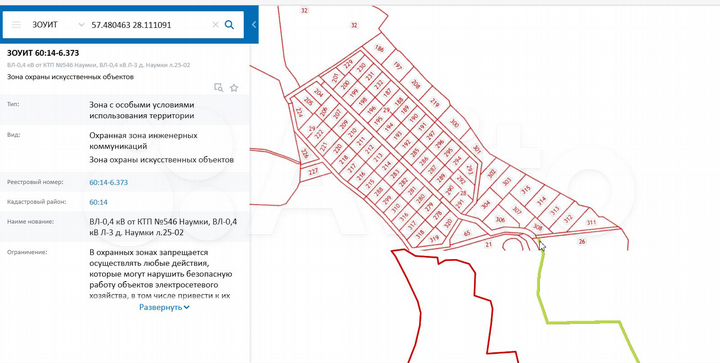Screen dimensions: 720x363
Task: Open the hamburger menu
Action: point(16,25)
